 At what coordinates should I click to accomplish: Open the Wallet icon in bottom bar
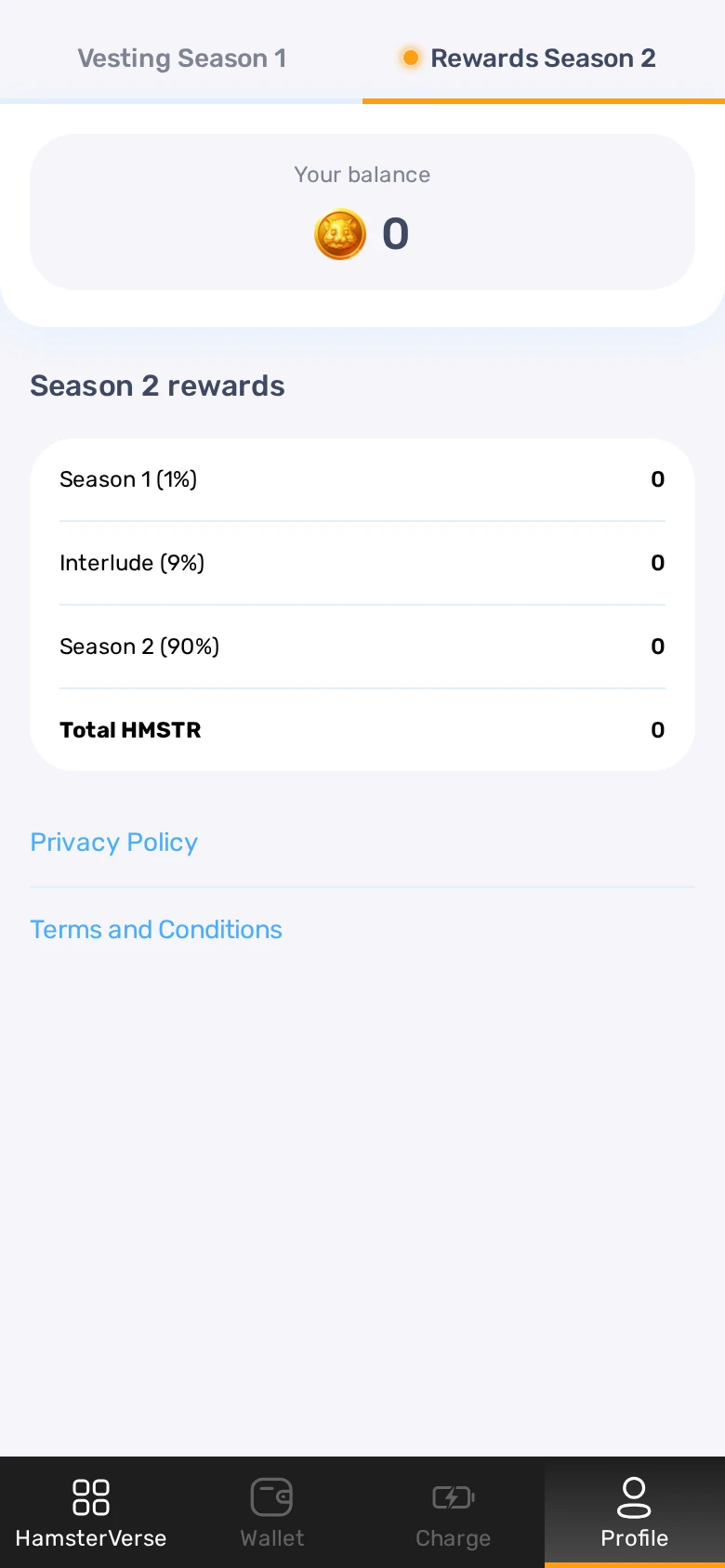[272, 1497]
